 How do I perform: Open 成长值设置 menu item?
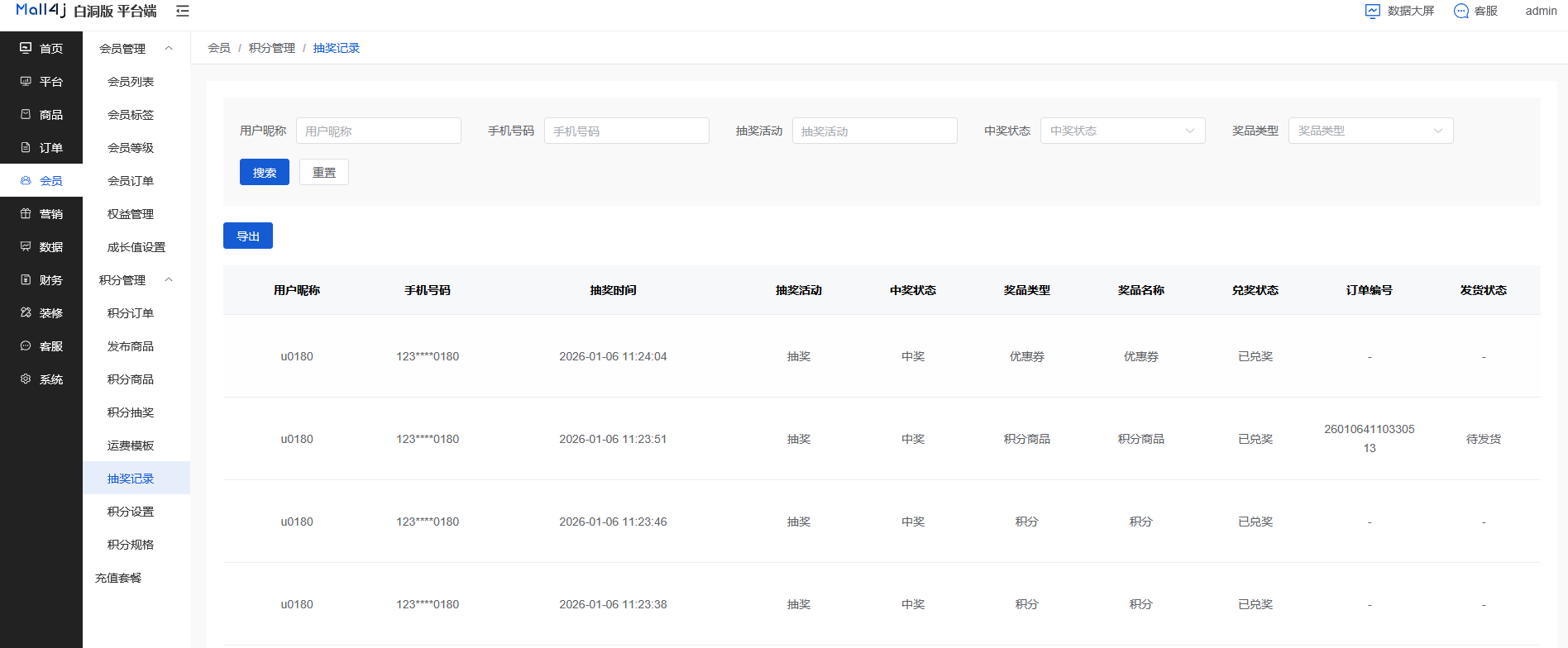[136, 247]
